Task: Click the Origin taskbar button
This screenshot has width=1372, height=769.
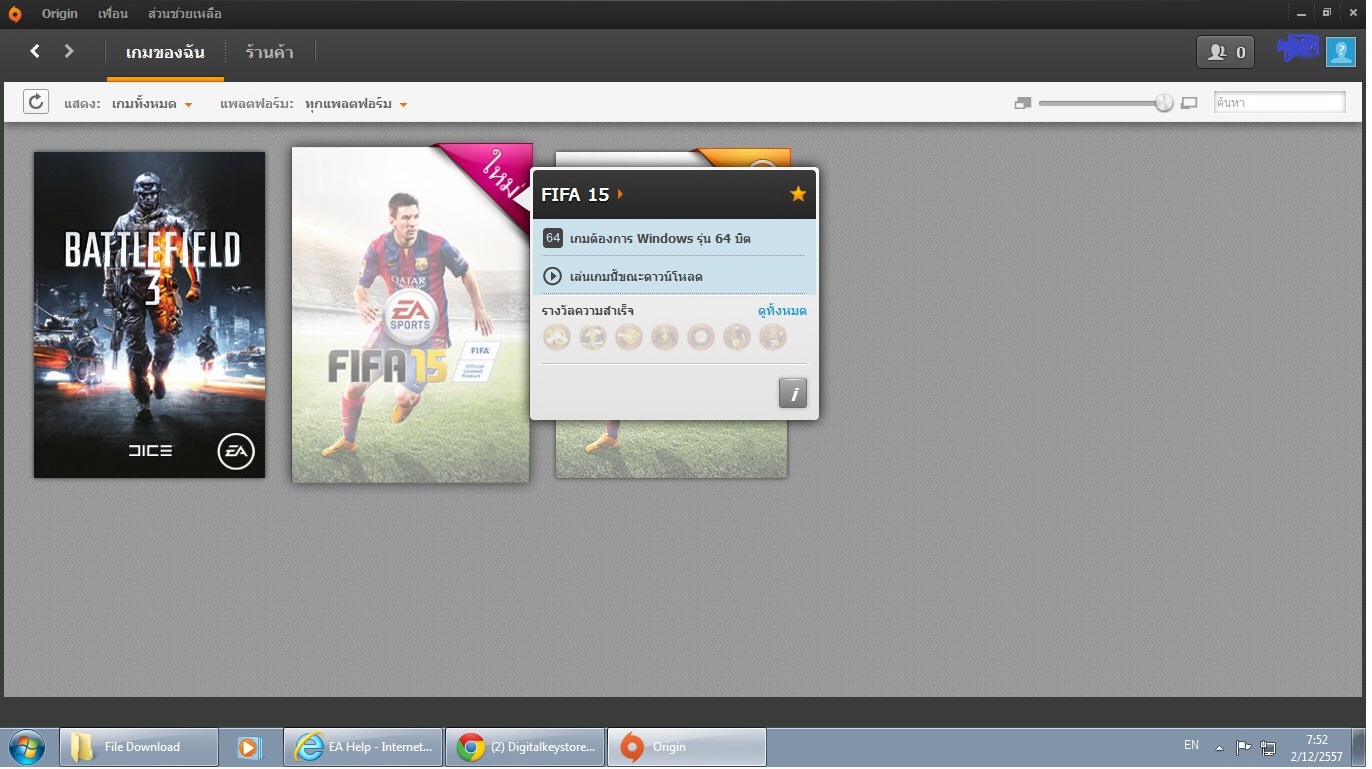Action: pyautogui.click(x=687, y=747)
